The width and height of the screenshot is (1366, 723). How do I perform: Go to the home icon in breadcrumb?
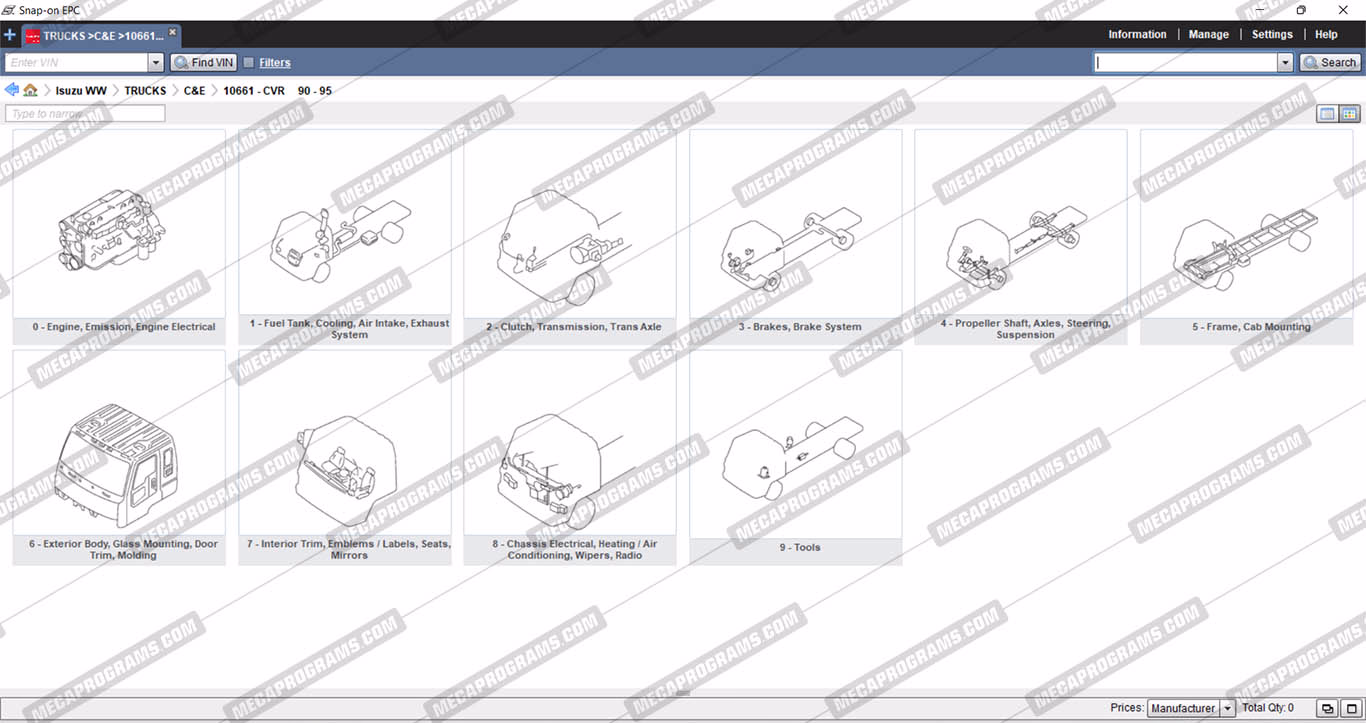coord(30,90)
